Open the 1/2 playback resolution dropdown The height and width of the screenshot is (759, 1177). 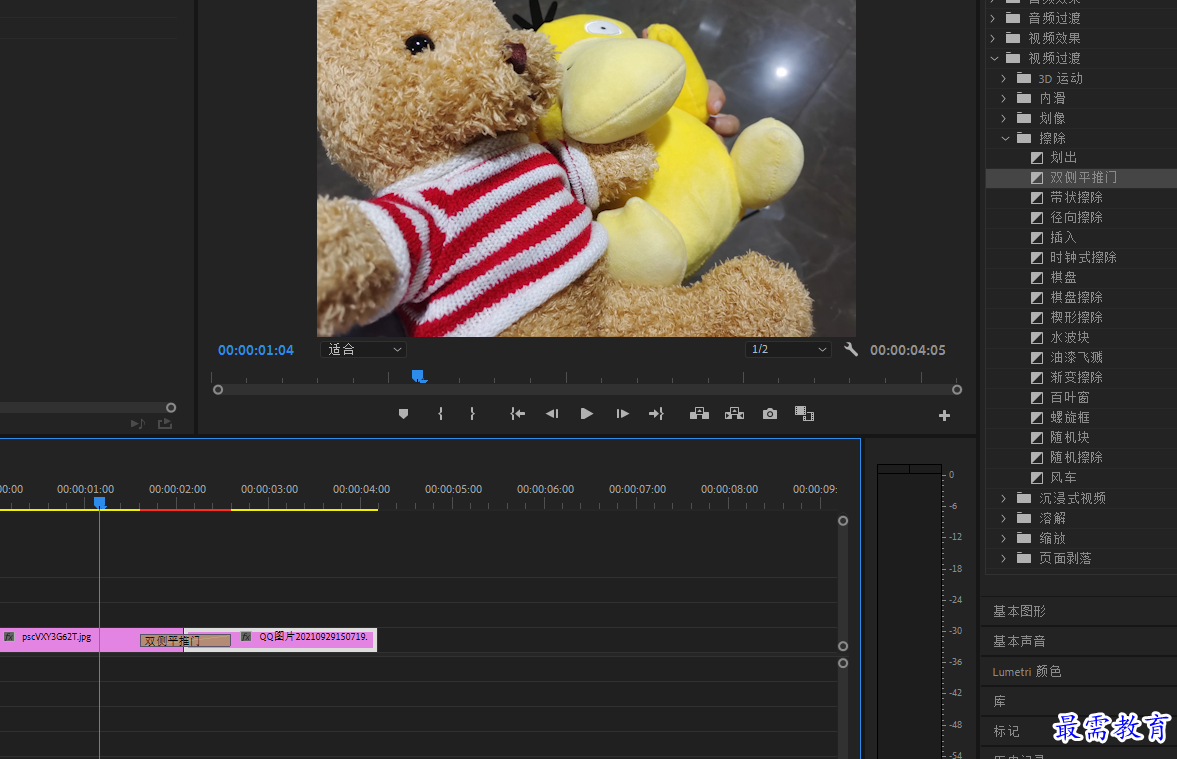tap(788, 349)
